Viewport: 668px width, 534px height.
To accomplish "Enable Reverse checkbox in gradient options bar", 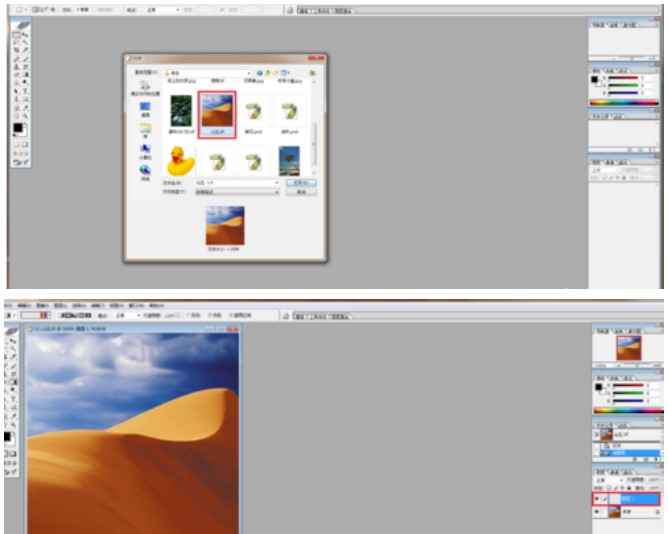I will click(189, 315).
